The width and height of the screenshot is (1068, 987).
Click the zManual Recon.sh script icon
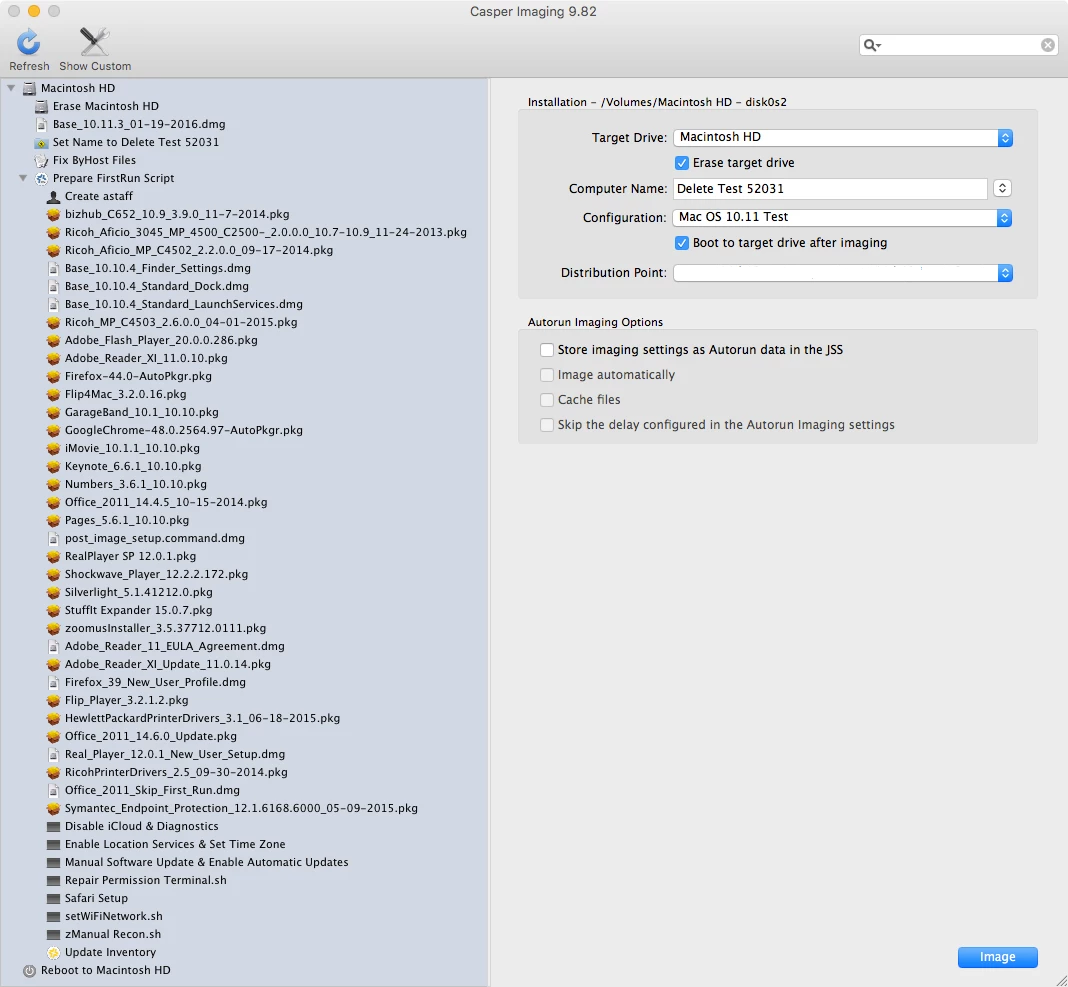click(53, 935)
